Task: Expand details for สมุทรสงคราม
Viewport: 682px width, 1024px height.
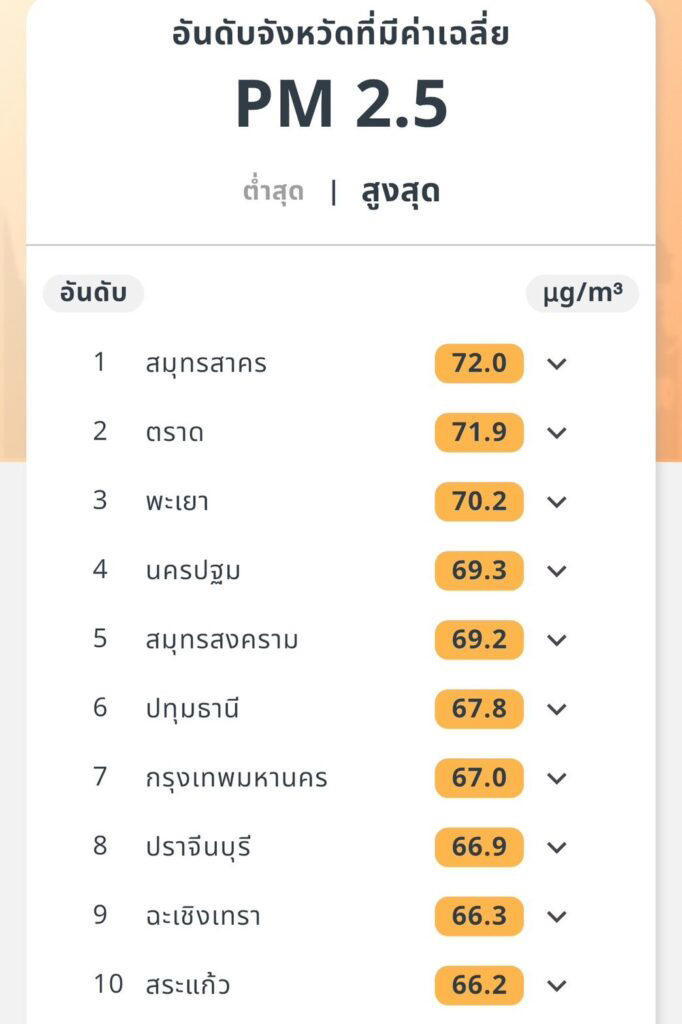Action: click(x=557, y=640)
